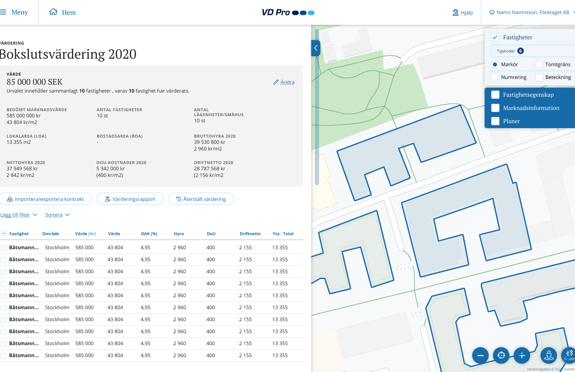575x372 pixels.
Task: Click the Ändra pencil link
Action: pos(284,82)
